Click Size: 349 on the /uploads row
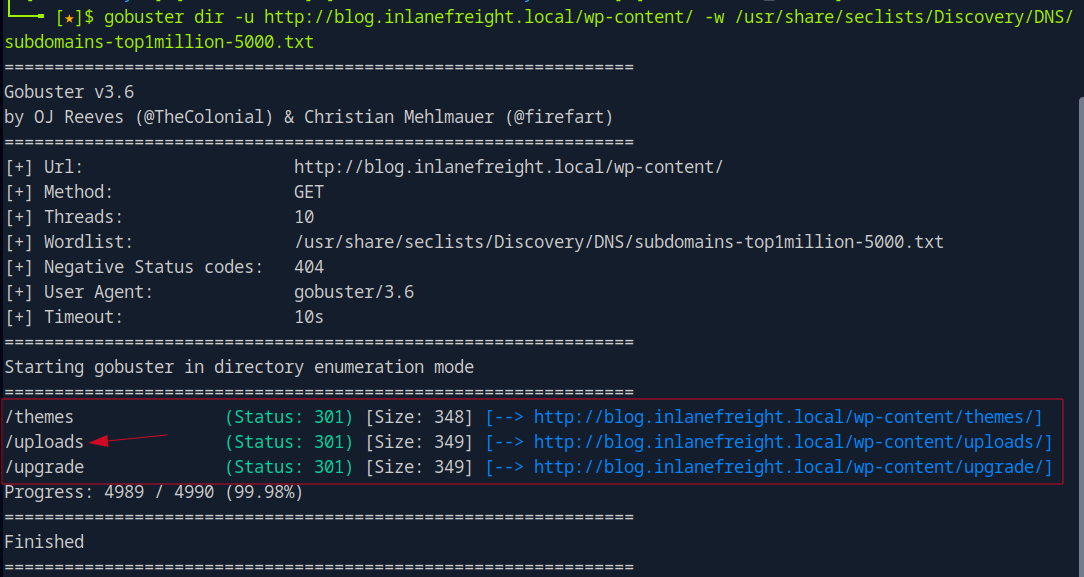This screenshot has width=1084, height=577. (x=419, y=442)
